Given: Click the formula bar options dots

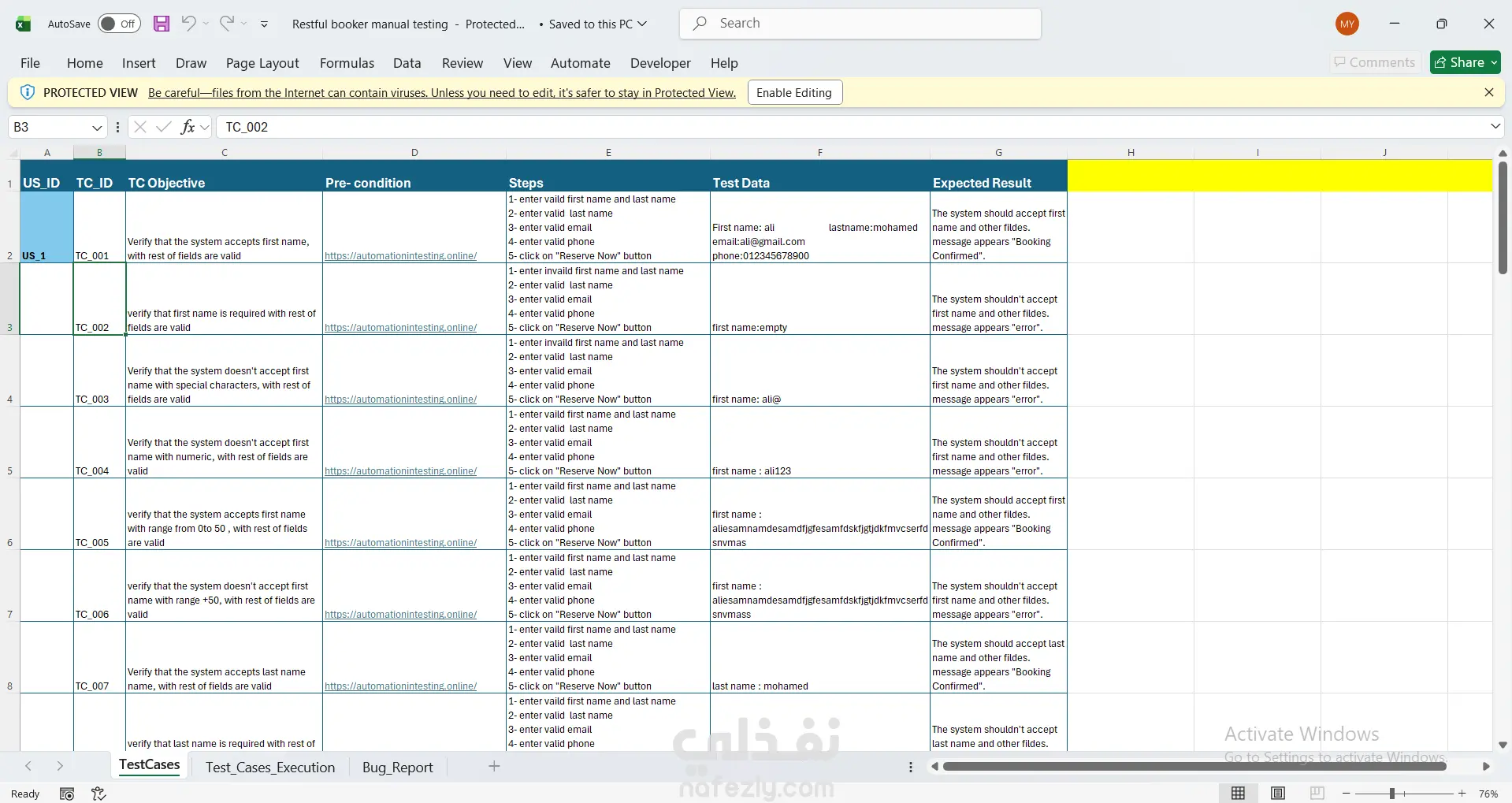Looking at the screenshot, I should pyautogui.click(x=117, y=127).
